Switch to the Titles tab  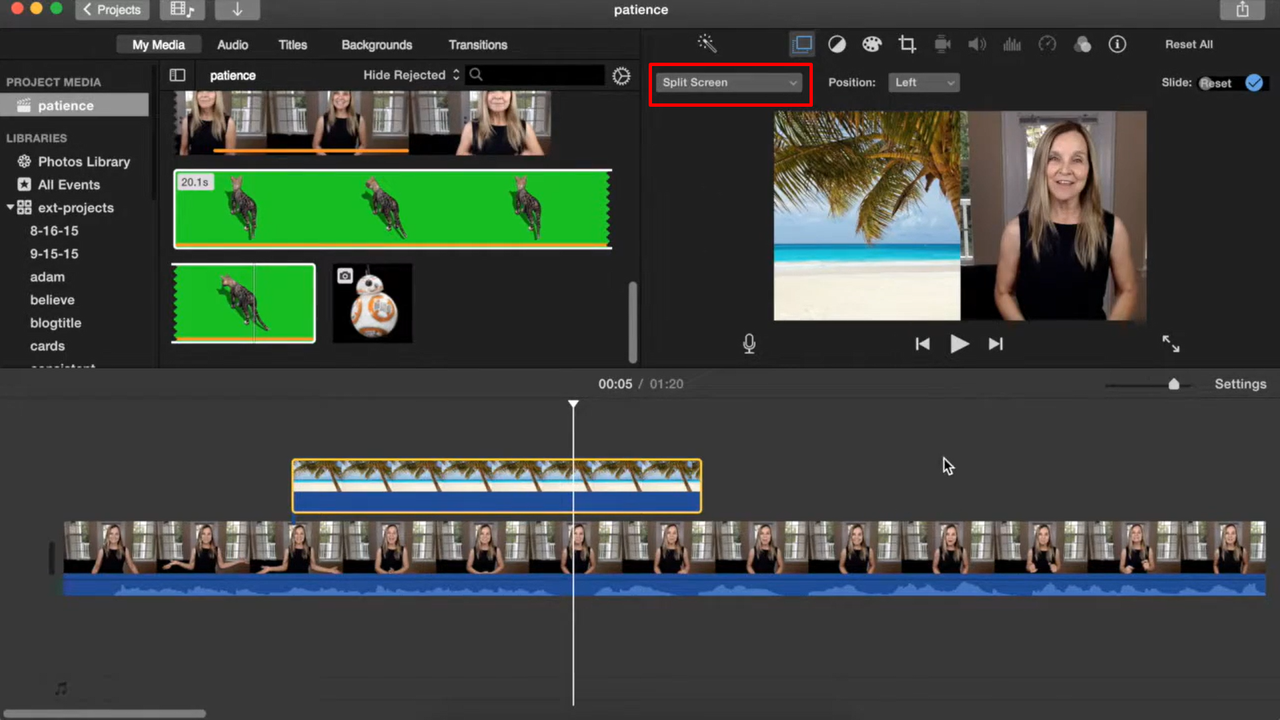pyautogui.click(x=293, y=45)
